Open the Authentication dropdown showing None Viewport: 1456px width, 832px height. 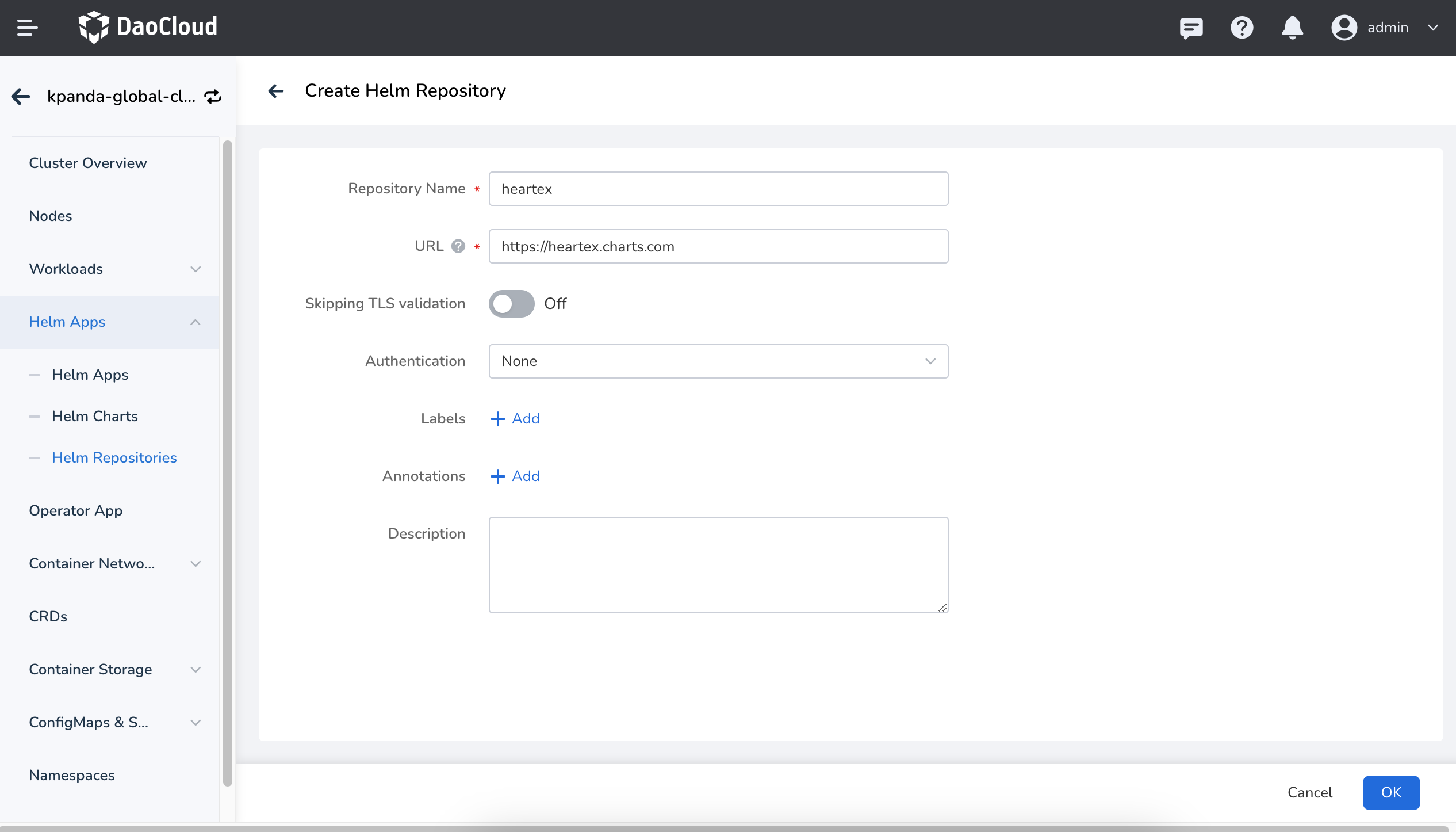point(718,361)
